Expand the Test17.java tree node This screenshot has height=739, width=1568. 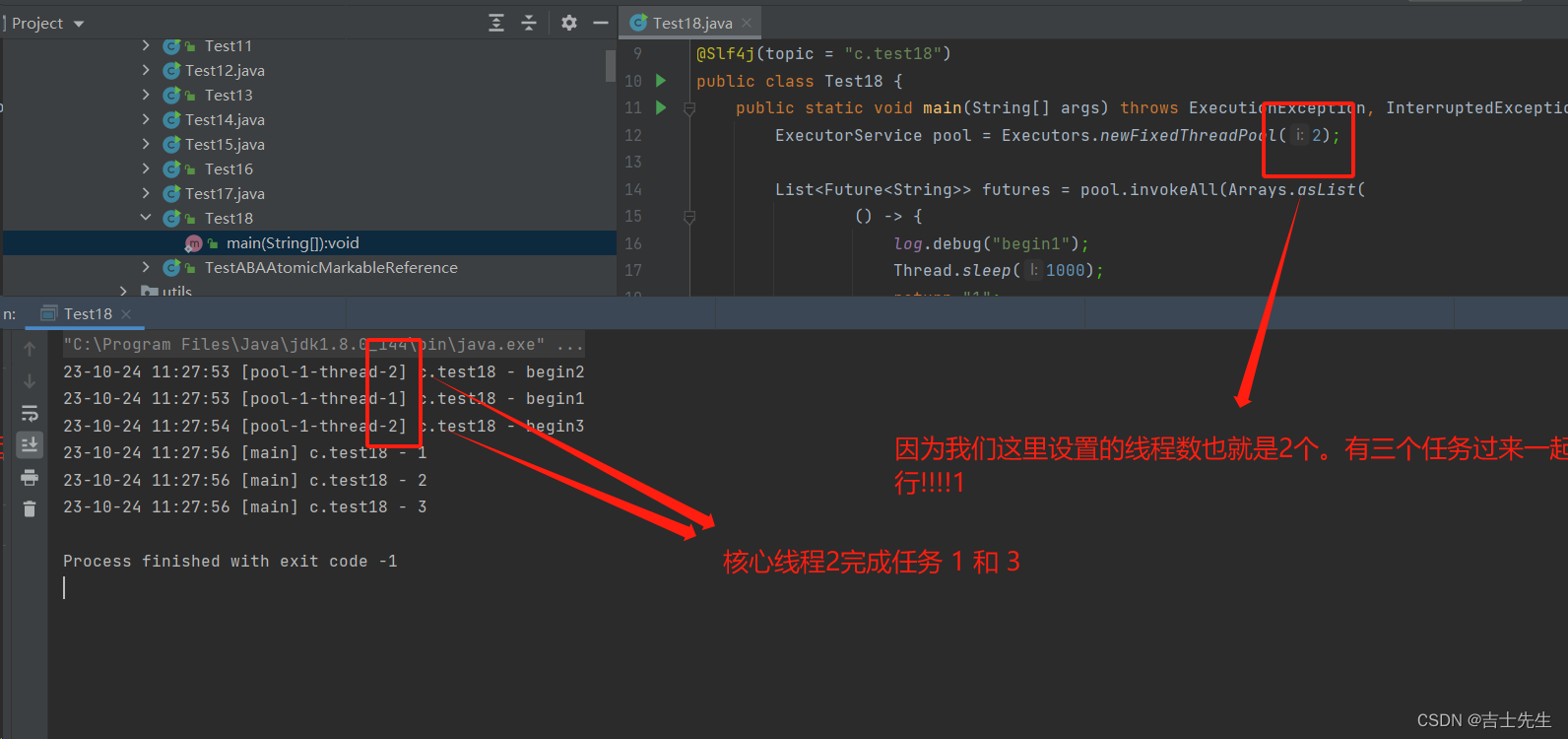(x=146, y=193)
